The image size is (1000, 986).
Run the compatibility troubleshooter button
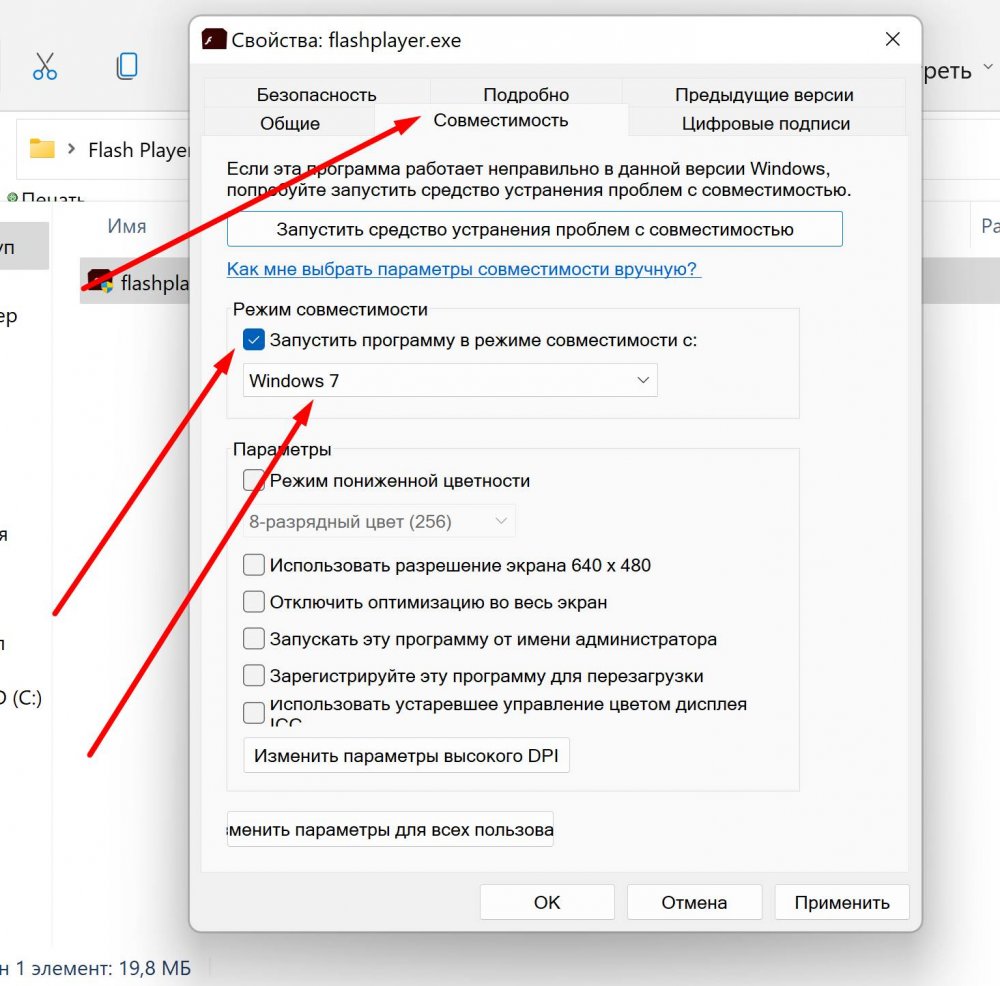point(534,229)
